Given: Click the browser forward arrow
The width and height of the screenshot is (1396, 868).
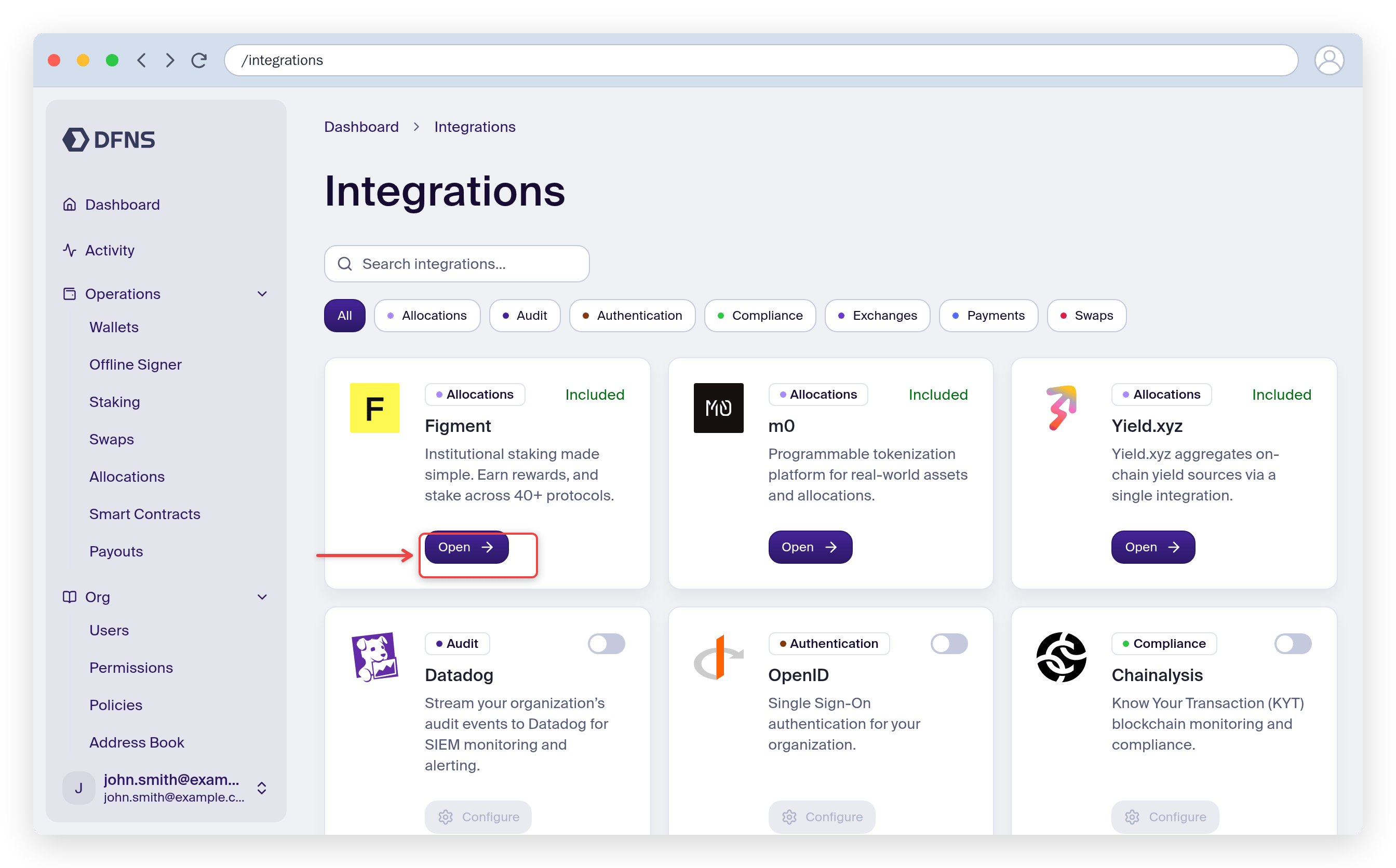Looking at the screenshot, I should (x=170, y=60).
